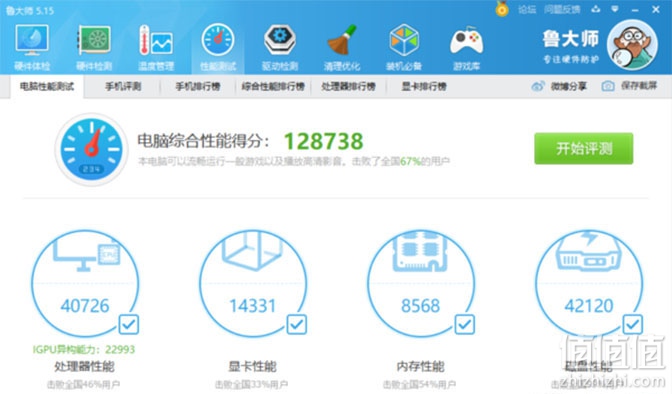Open the 装机必备 cube icon
Viewport: 672px width, 394px height.
coord(404,40)
